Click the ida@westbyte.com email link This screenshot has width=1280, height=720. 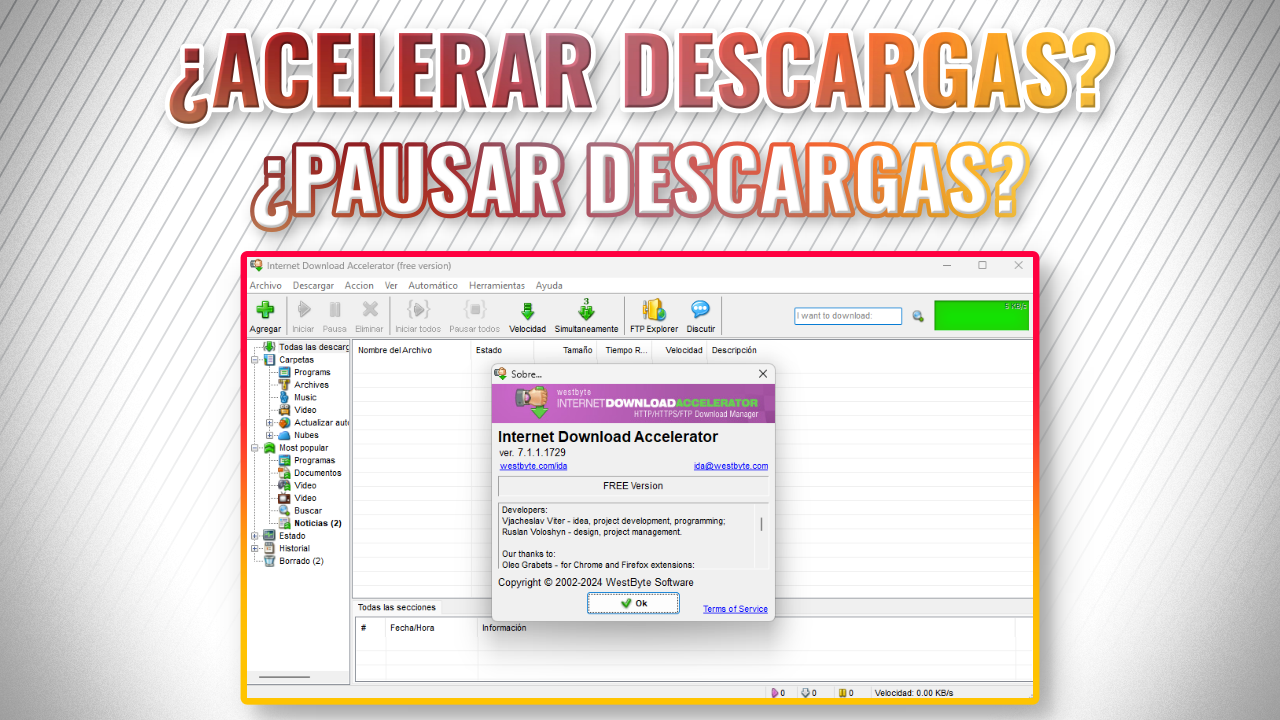point(731,466)
